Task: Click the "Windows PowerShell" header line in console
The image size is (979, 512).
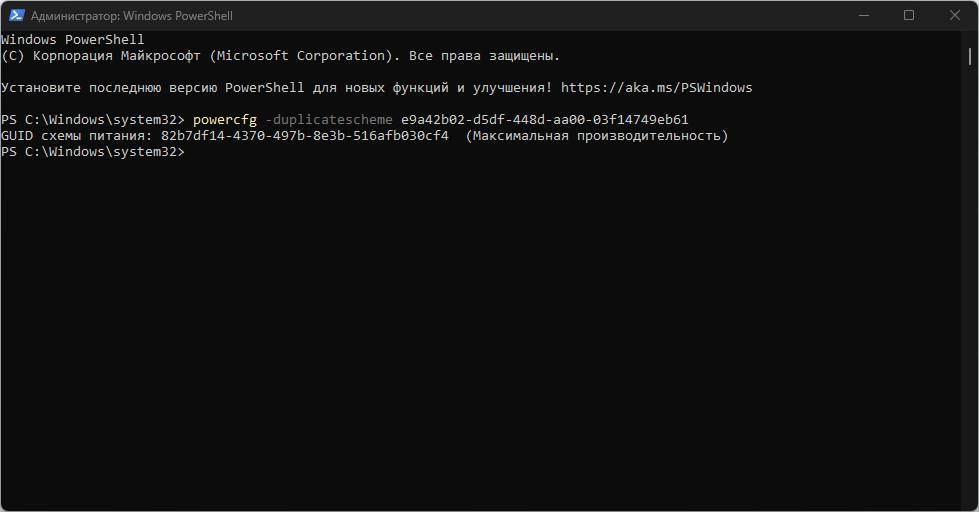Action: (73, 40)
